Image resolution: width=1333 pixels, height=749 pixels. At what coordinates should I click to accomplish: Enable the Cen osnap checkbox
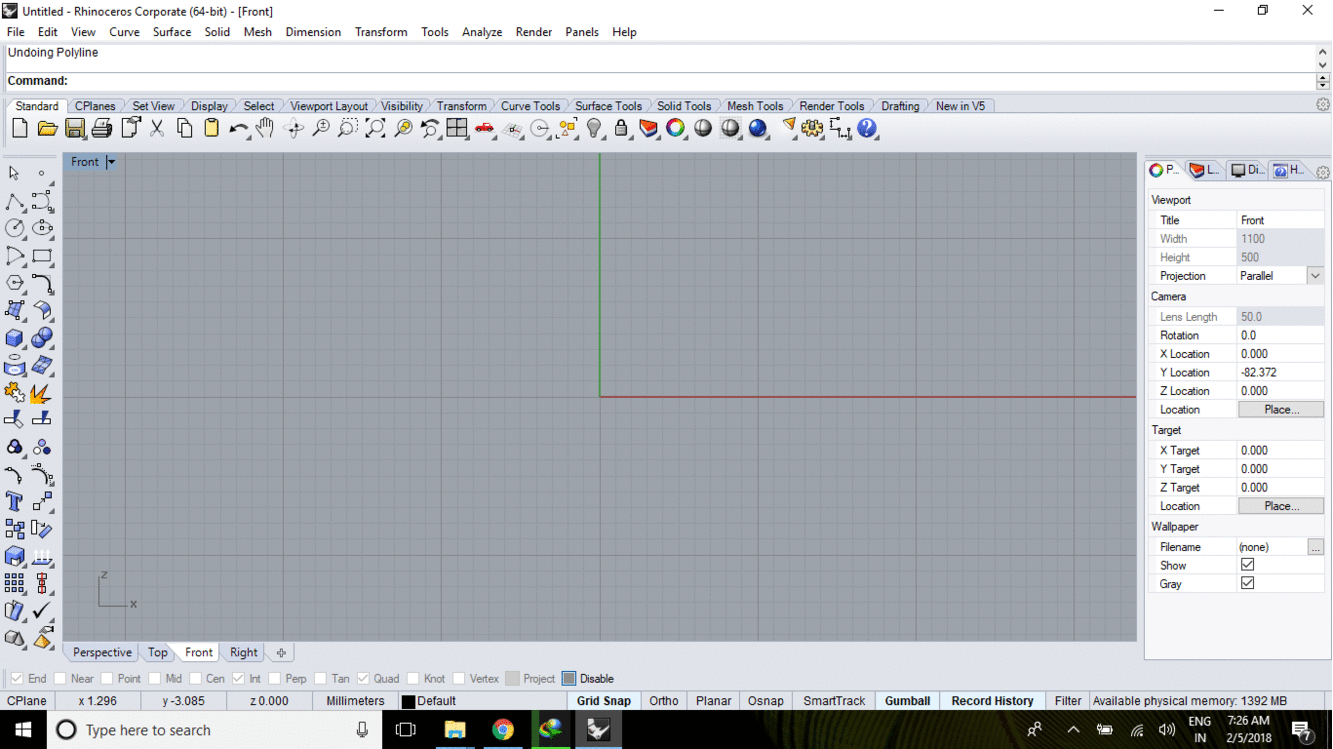point(195,679)
